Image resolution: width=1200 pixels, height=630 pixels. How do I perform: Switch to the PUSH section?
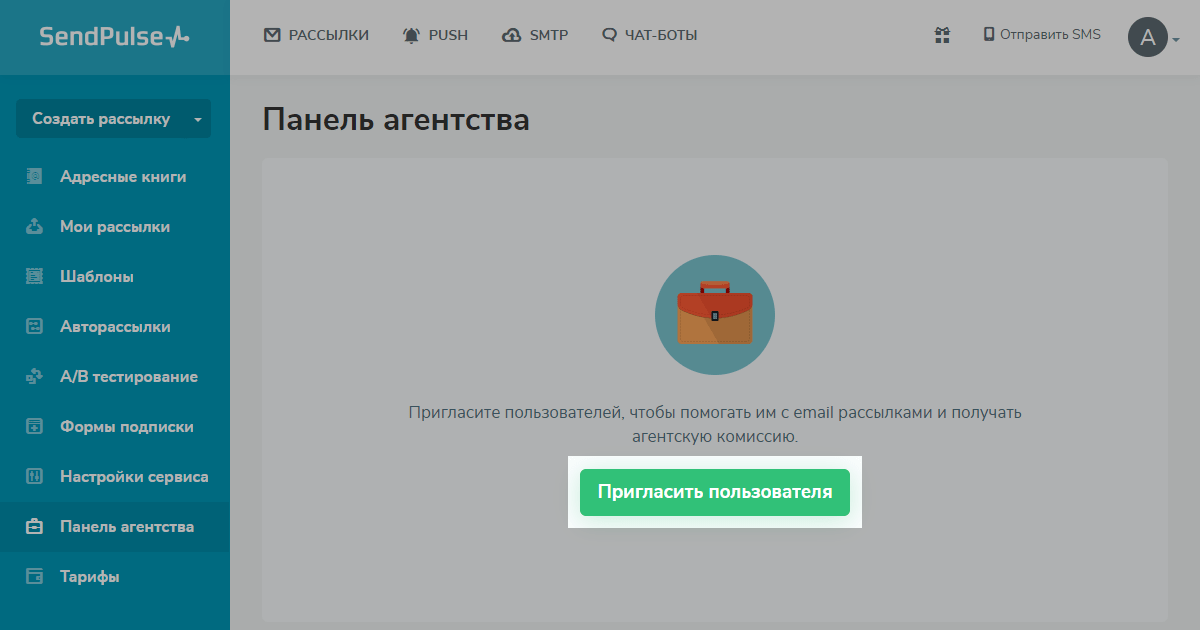pyautogui.click(x=435, y=35)
